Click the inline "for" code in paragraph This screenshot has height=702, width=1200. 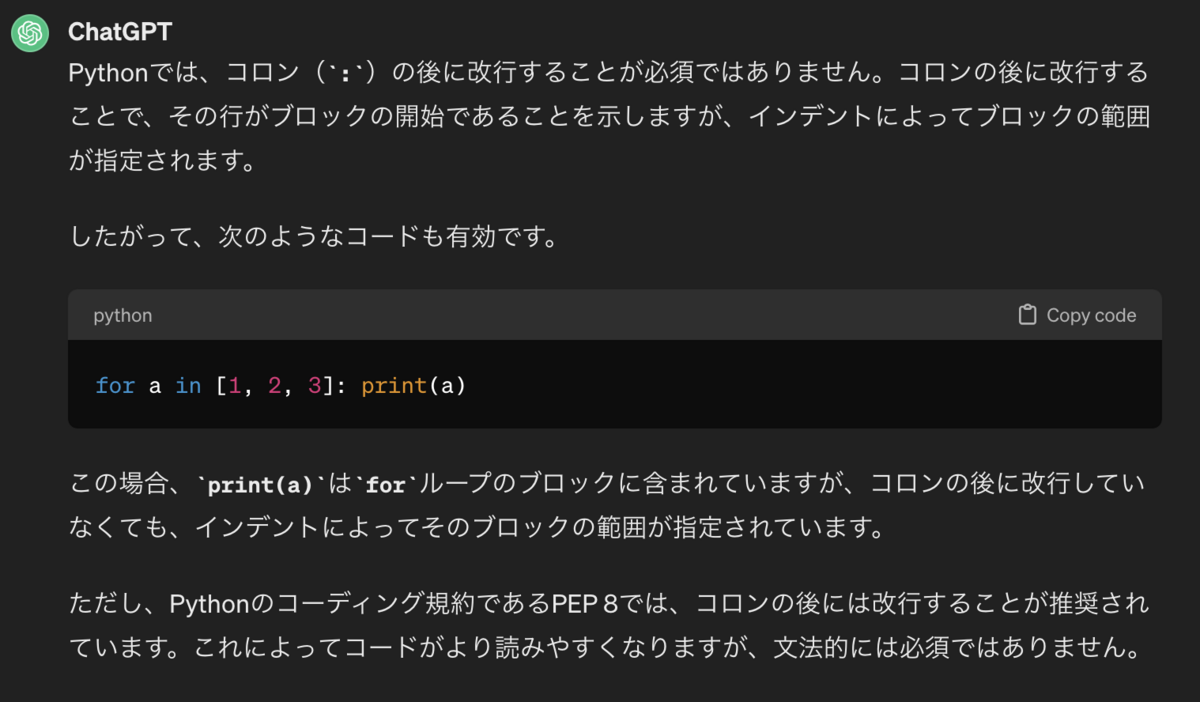(385, 485)
